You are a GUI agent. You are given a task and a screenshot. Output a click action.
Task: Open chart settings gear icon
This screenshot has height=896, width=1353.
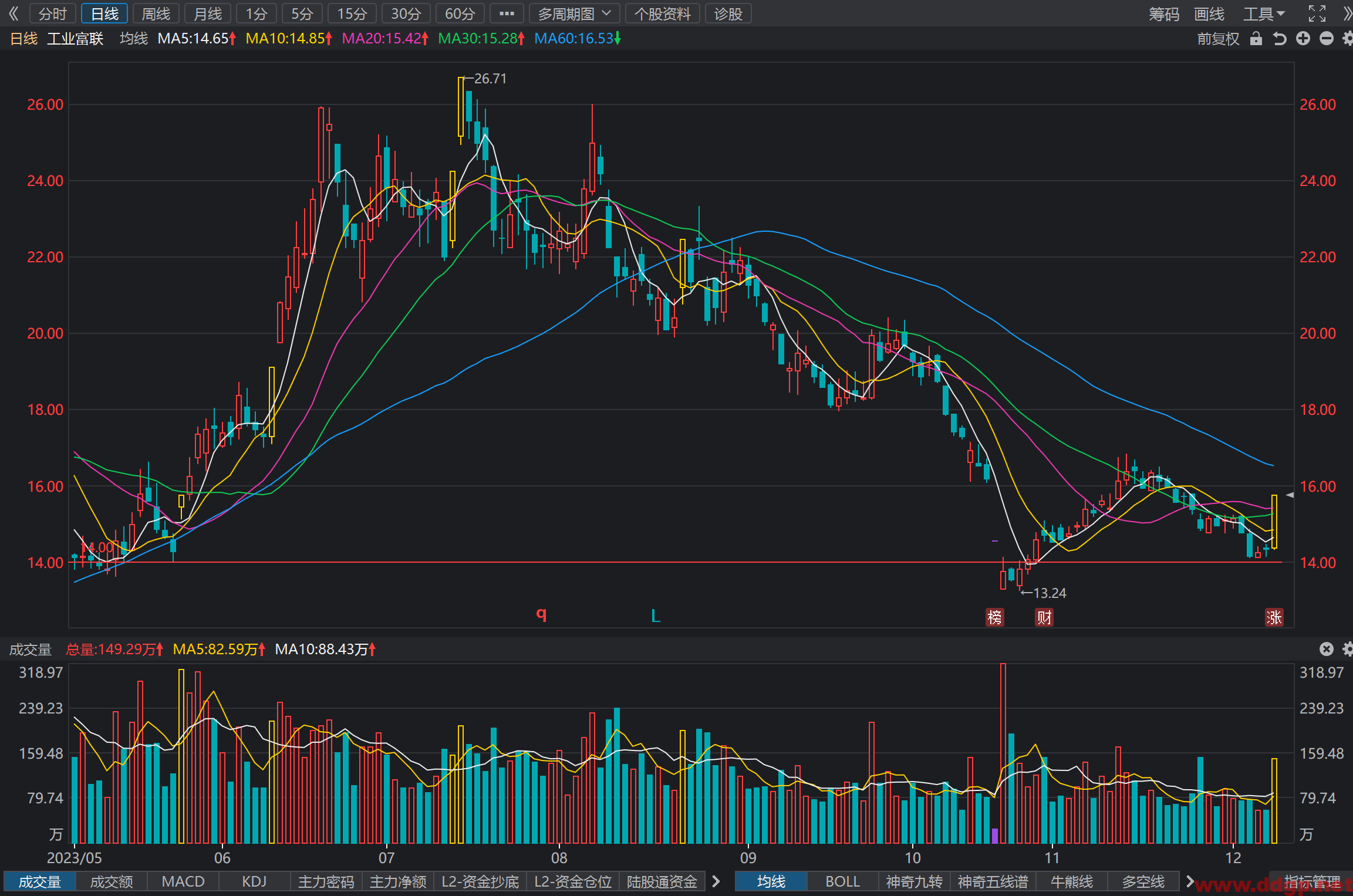click(x=1347, y=39)
